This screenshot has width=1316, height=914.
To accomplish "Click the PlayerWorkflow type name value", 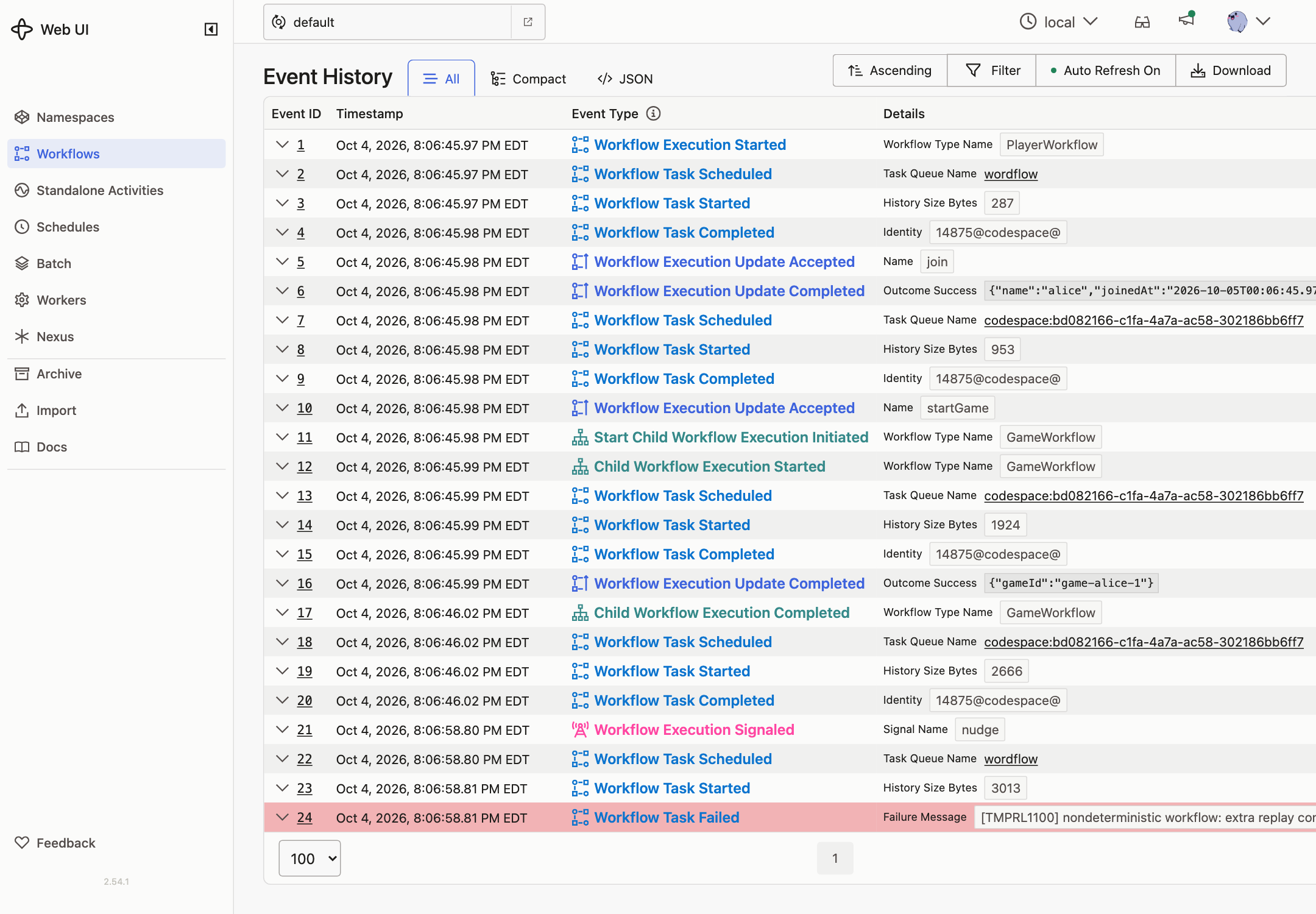I will click(x=1052, y=145).
